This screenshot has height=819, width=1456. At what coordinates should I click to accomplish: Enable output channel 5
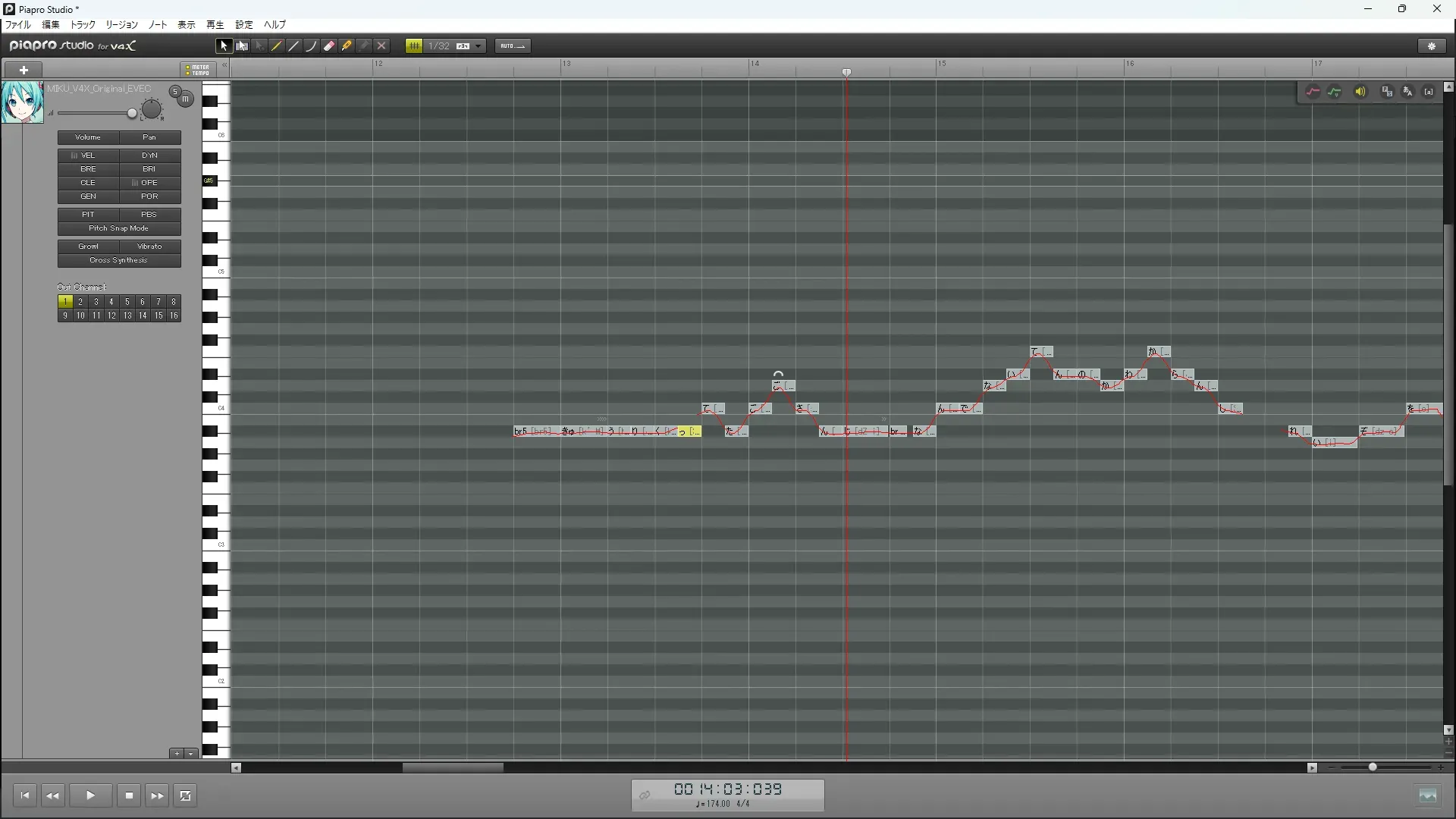click(x=127, y=302)
